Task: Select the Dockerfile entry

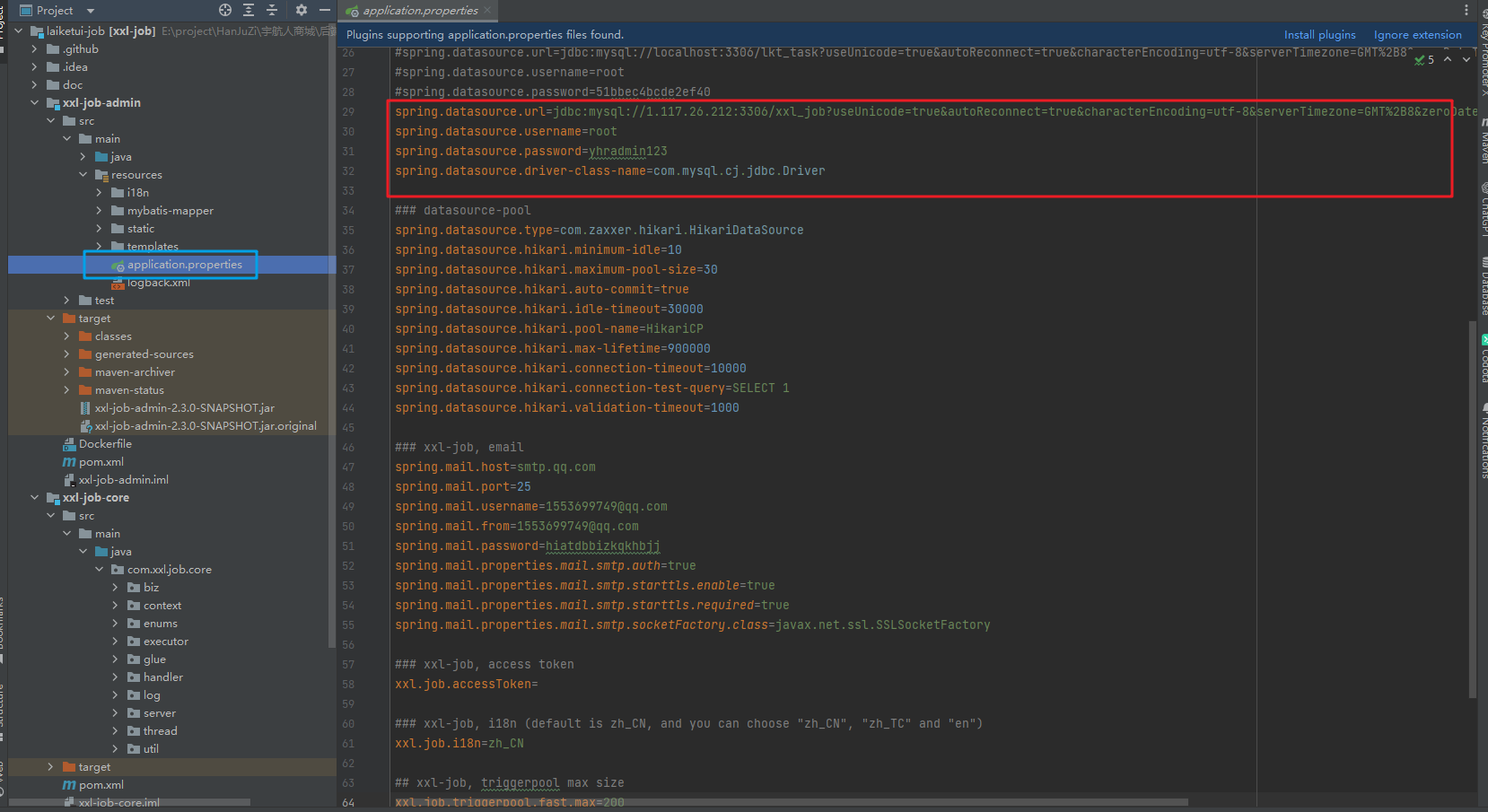Action: coord(105,444)
